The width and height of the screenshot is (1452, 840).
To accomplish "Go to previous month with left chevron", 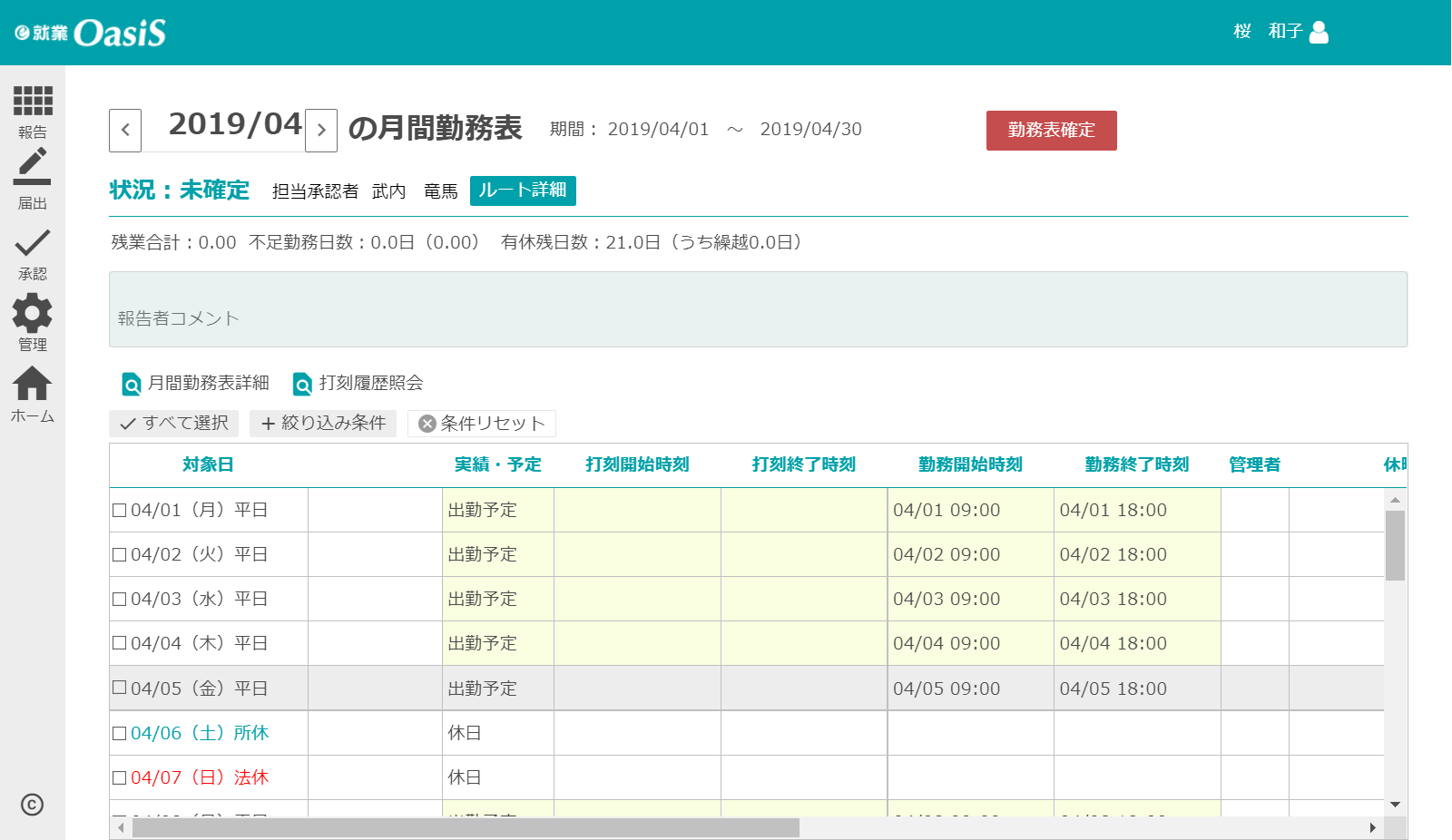I will pos(125,131).
